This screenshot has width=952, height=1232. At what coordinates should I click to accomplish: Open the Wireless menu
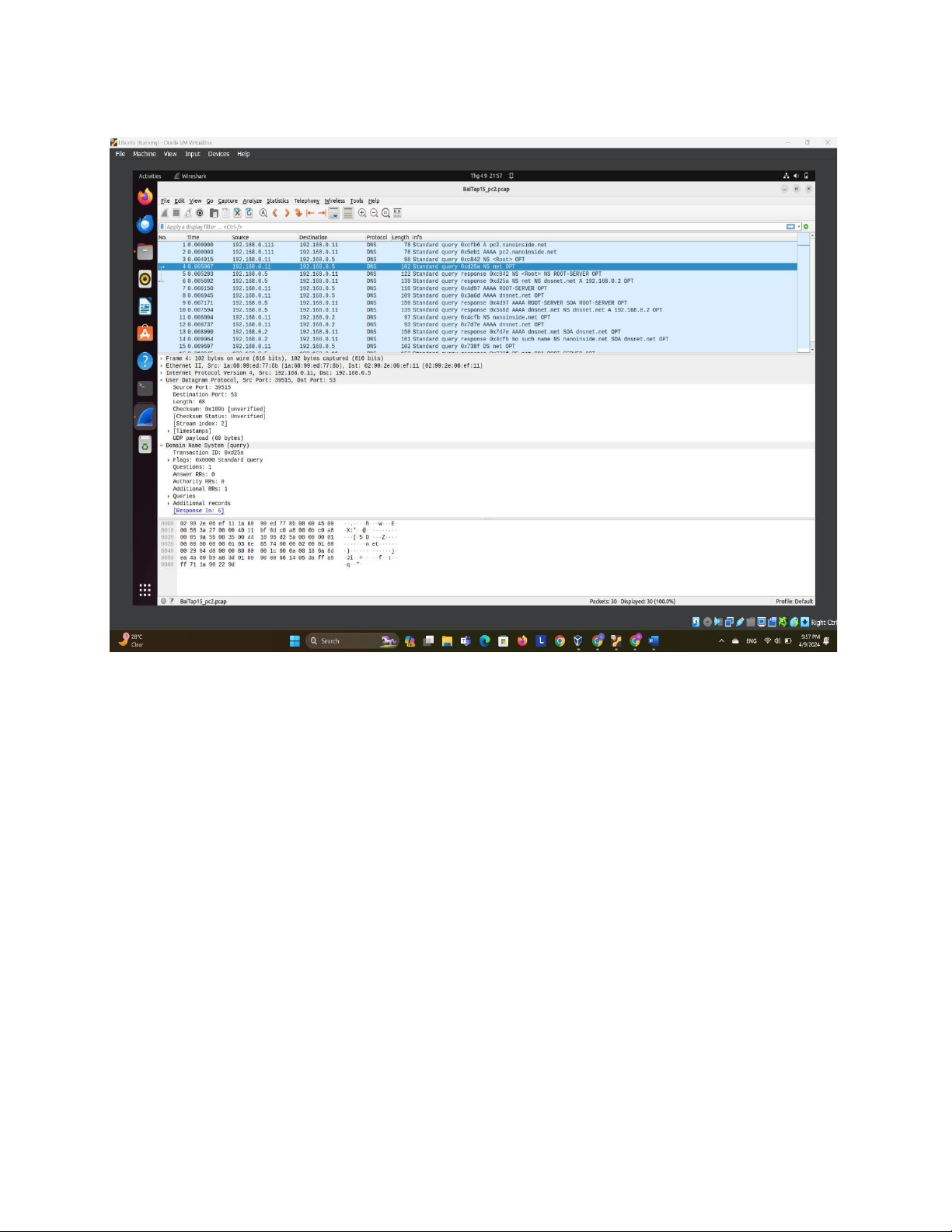[x=334, y=201]
